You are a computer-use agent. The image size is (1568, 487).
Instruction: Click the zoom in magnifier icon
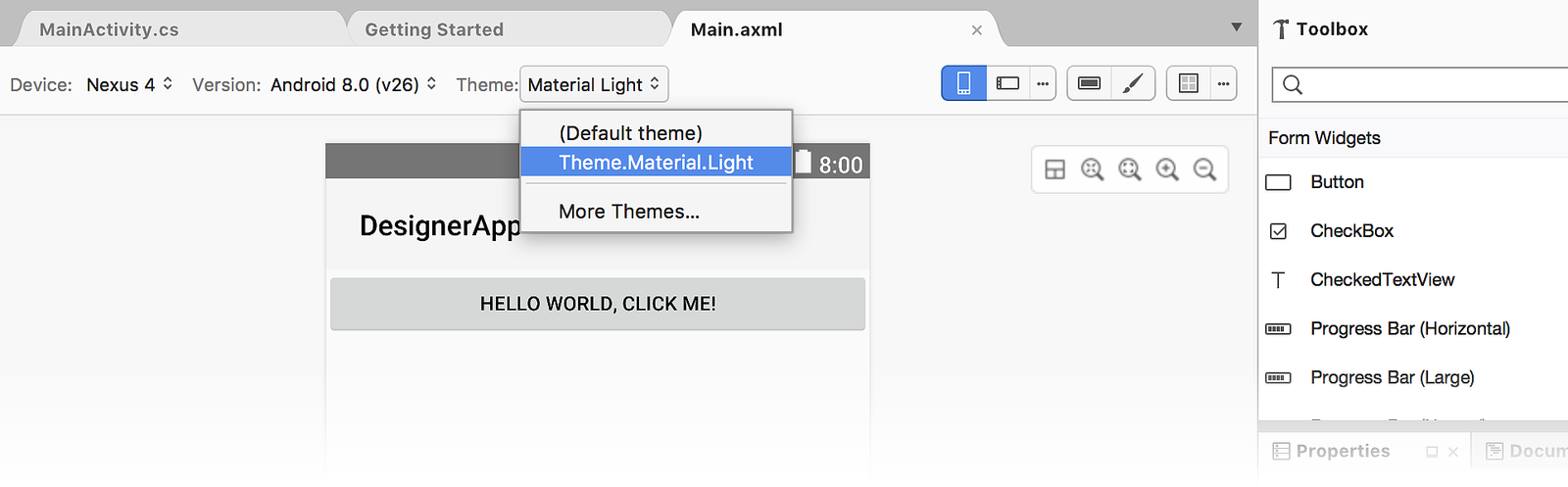point(1167,170)
